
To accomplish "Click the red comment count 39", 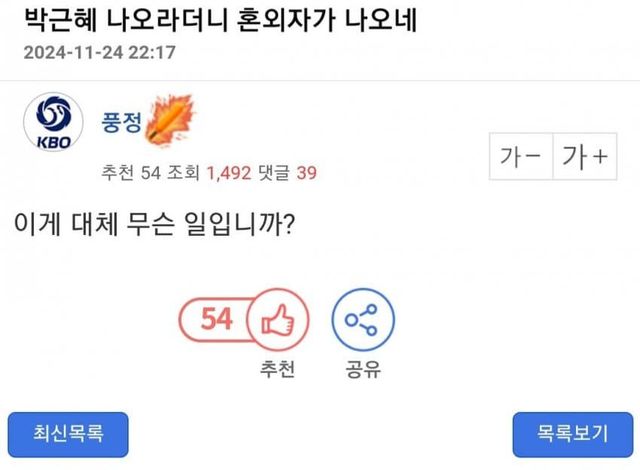I will (x=306, y=173).
